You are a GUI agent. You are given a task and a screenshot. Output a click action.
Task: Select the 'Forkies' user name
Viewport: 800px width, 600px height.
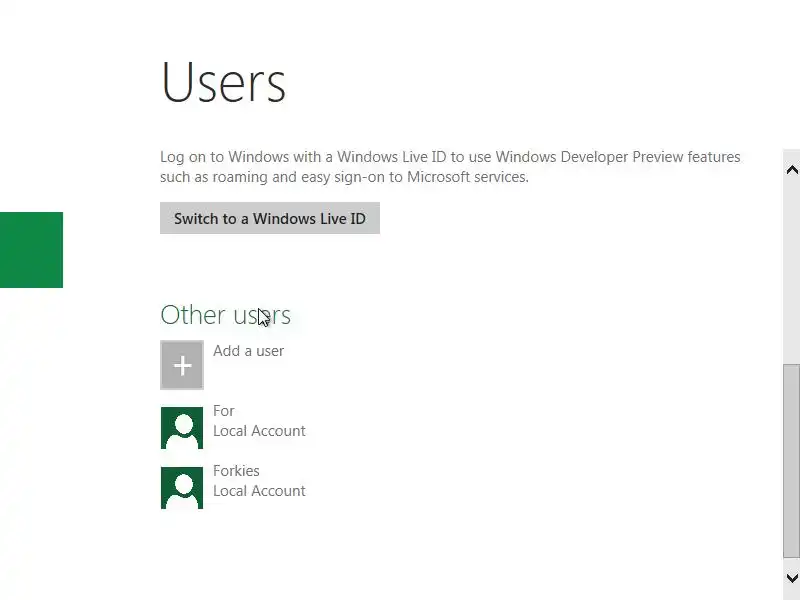236,470
